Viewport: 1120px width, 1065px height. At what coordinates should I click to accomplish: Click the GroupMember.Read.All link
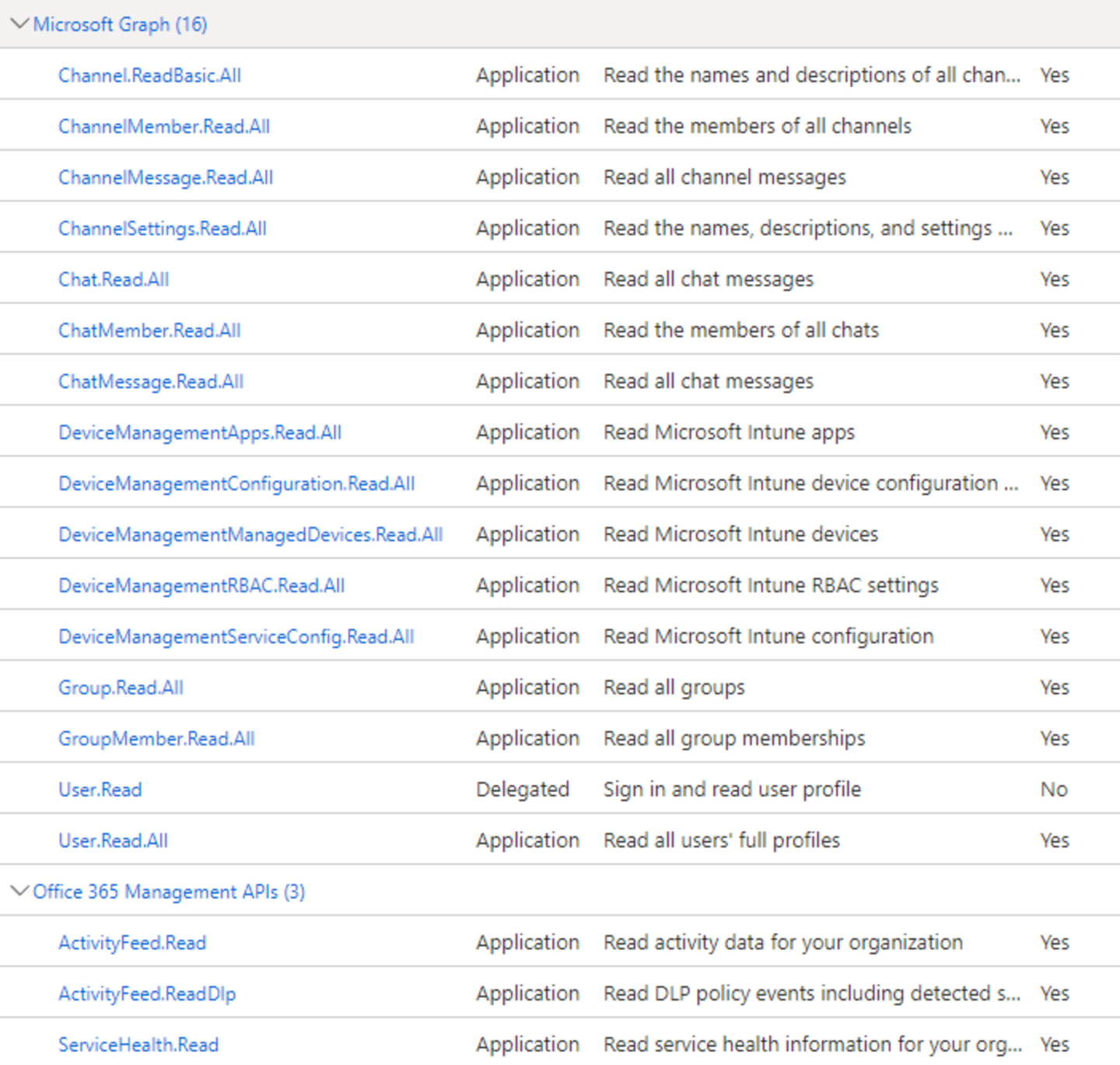point(156,739)
